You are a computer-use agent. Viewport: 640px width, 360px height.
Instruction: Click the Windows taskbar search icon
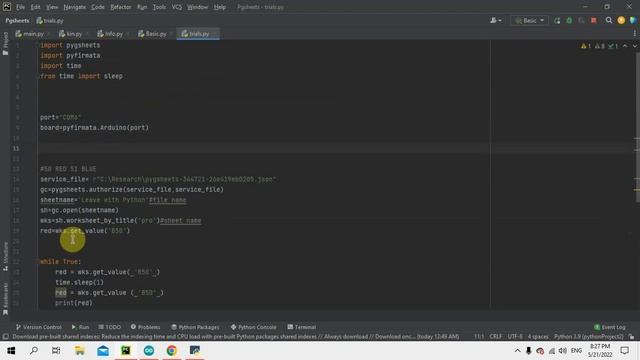click(34, 351)
